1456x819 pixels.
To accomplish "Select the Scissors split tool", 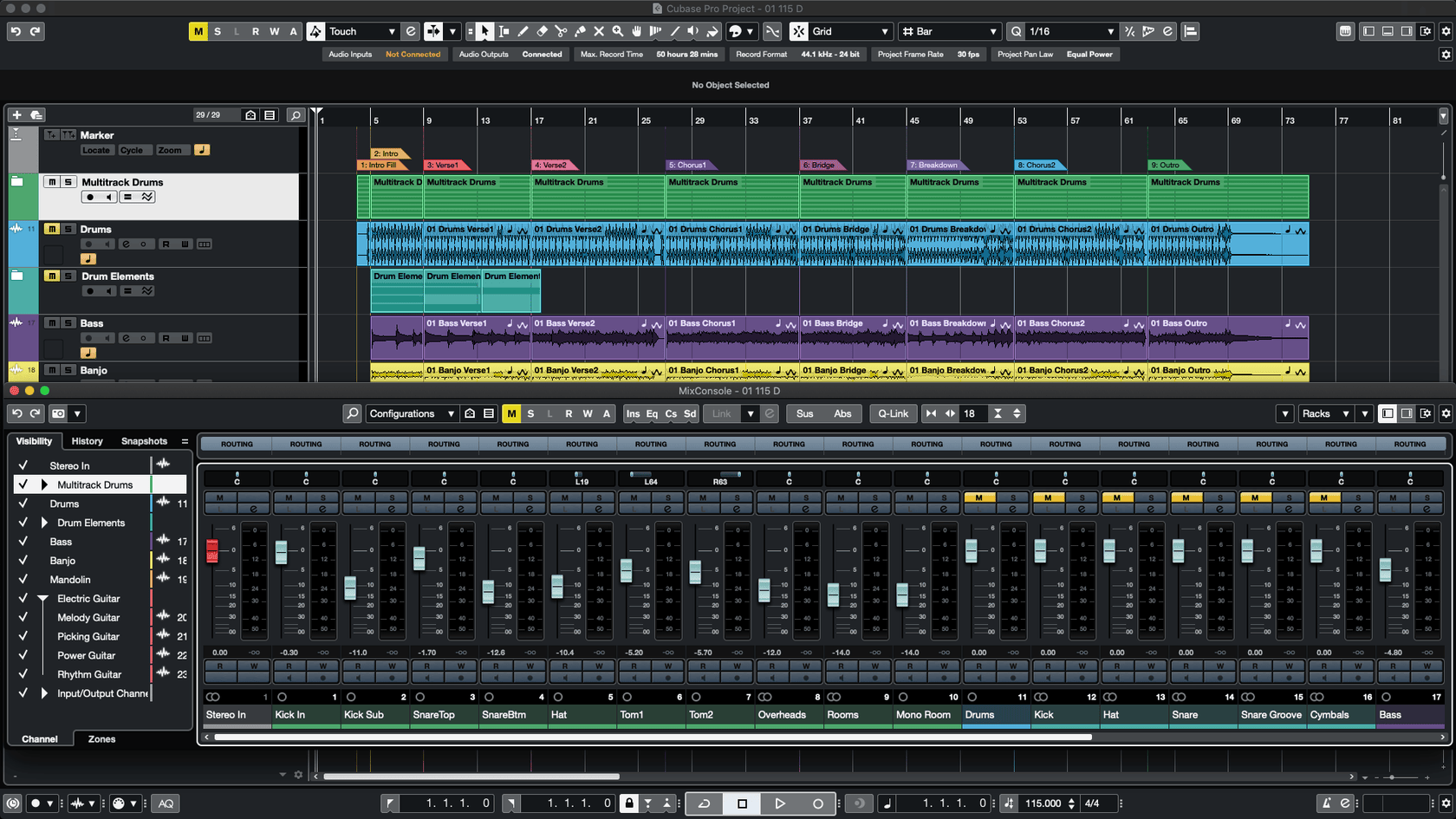I will coord(561,31).
